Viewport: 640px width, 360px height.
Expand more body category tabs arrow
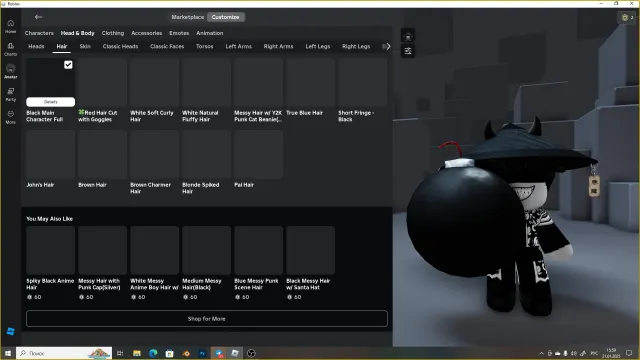coord(388,47)
